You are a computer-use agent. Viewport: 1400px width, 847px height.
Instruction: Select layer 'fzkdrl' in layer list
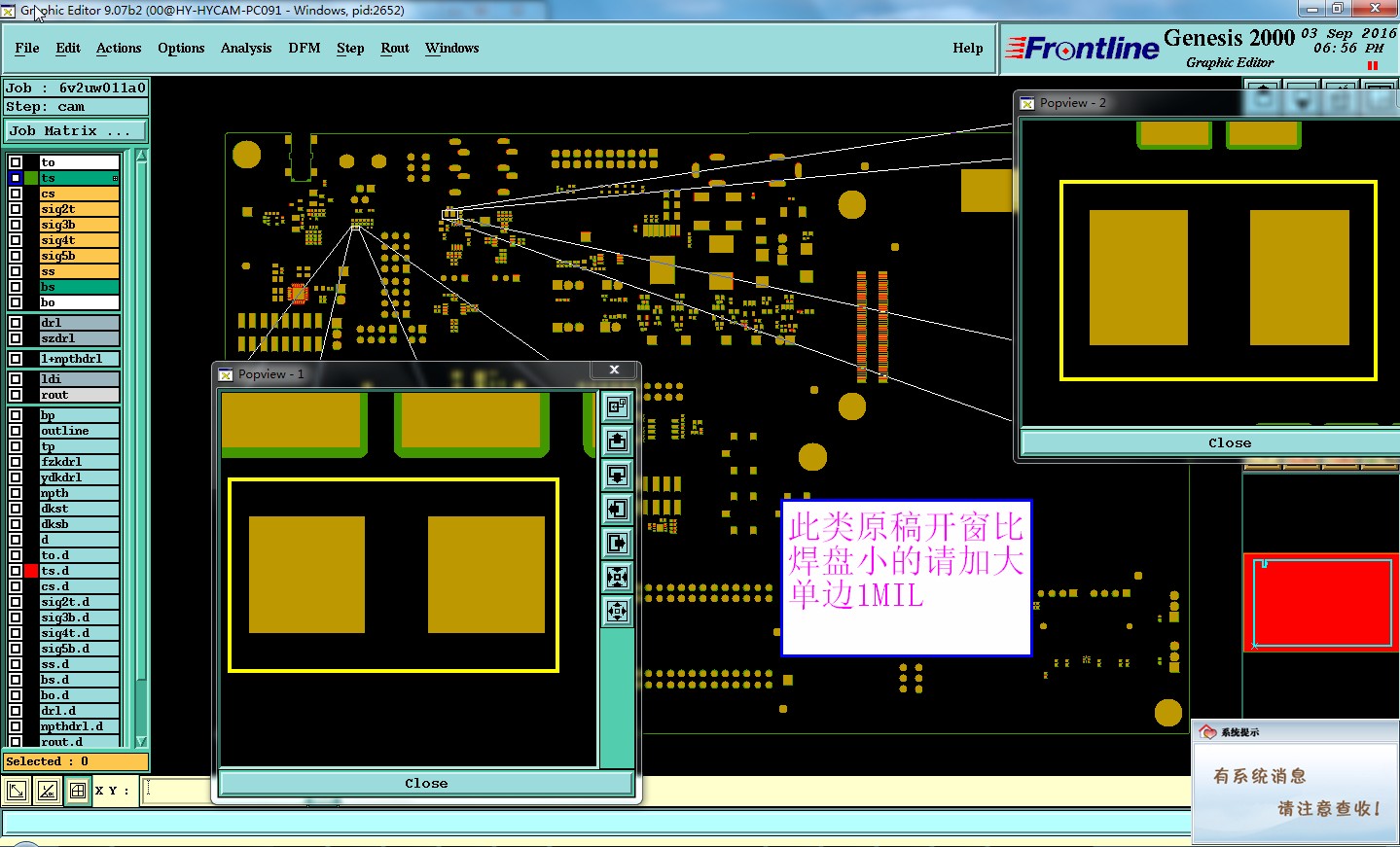click(x=79, y=462)
